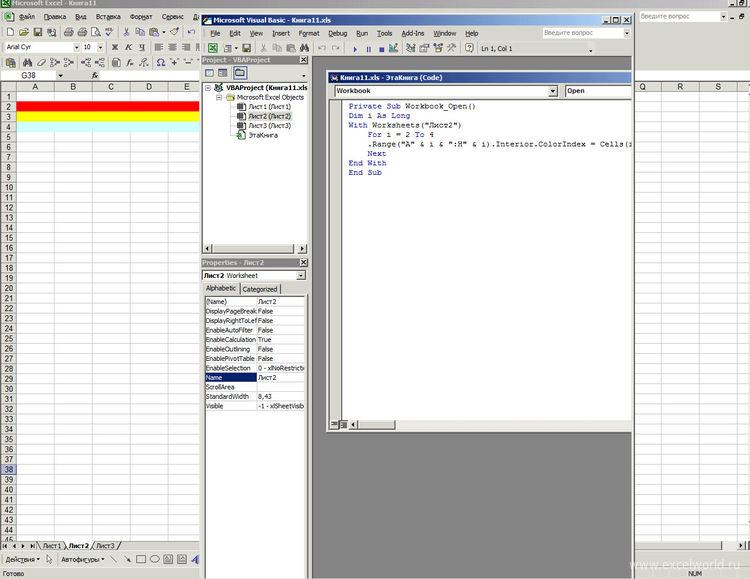The image size is (750, 579).
Task: Click View Code icon in Project panel
Action: point(210,73)
